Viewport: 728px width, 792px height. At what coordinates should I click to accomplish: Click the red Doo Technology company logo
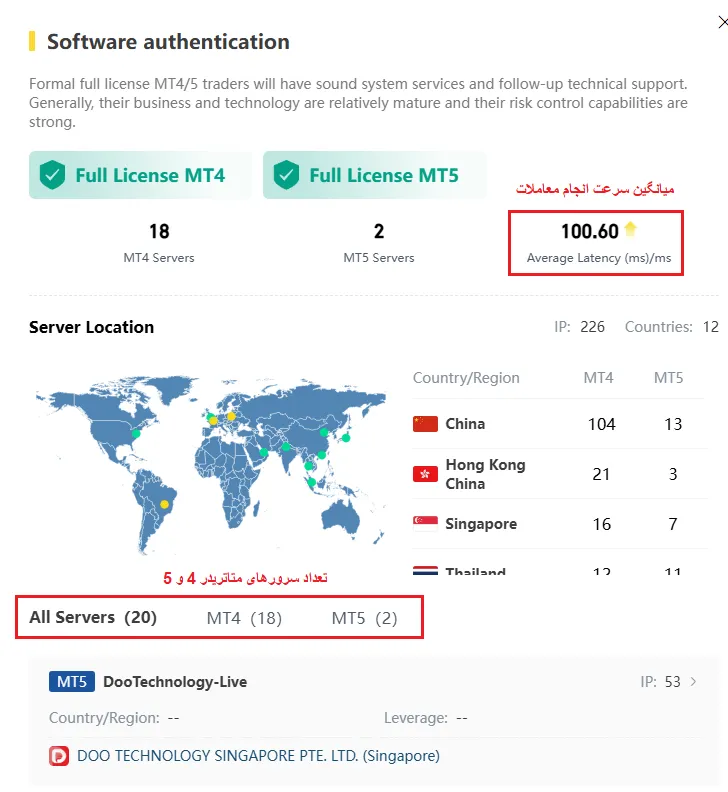tap(59, 756)
